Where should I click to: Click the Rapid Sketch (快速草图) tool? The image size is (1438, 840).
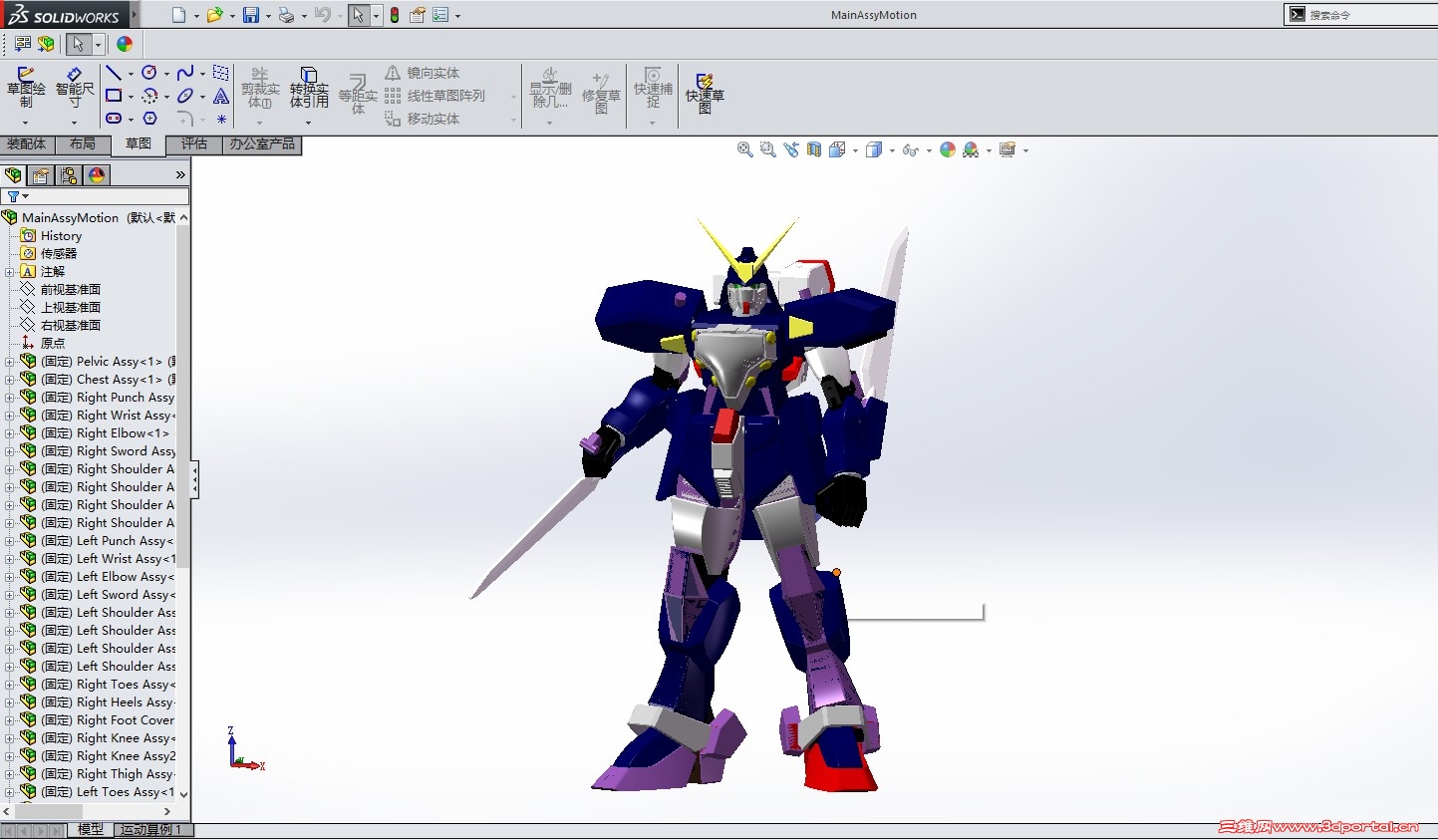(x=705, y=93)
